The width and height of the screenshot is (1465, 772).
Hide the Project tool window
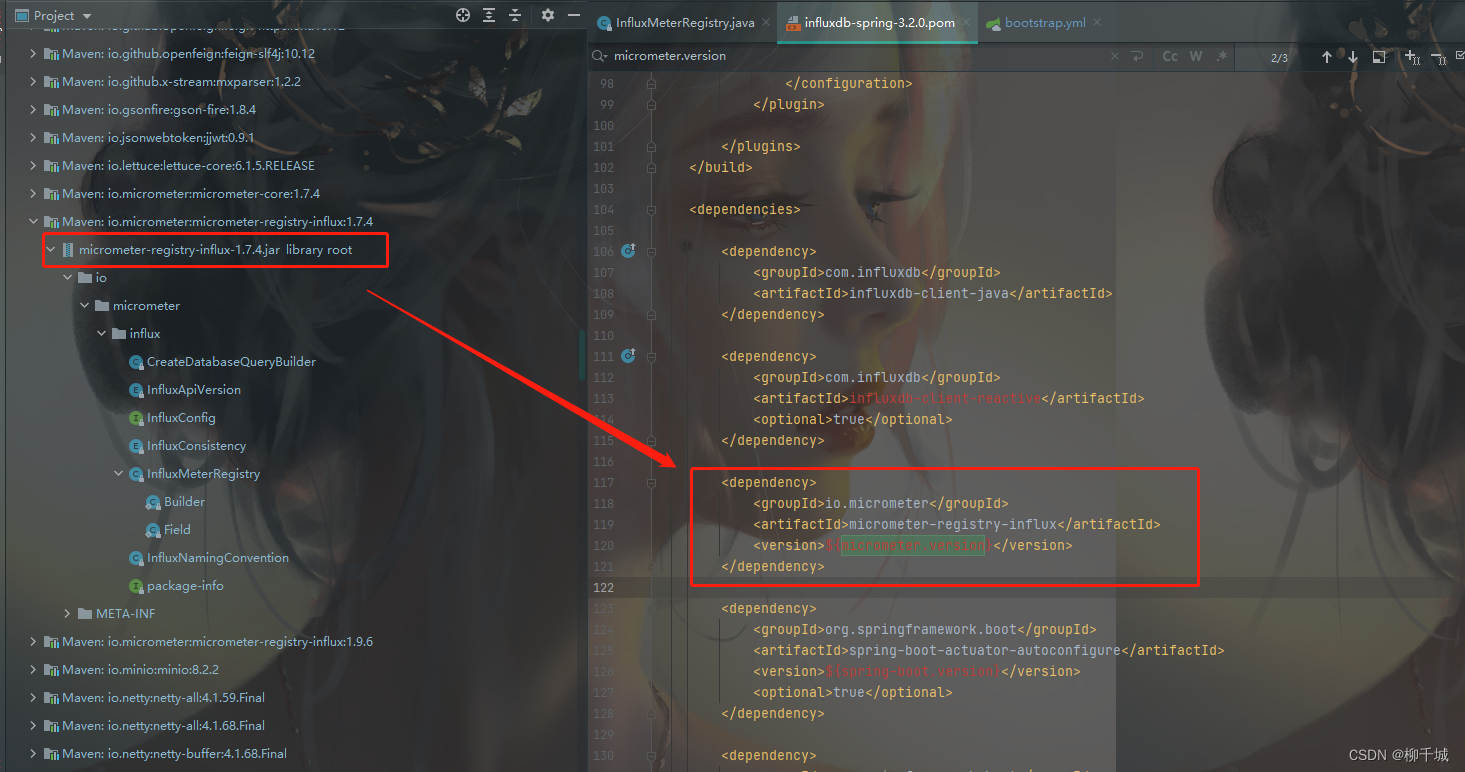(572, 16)
